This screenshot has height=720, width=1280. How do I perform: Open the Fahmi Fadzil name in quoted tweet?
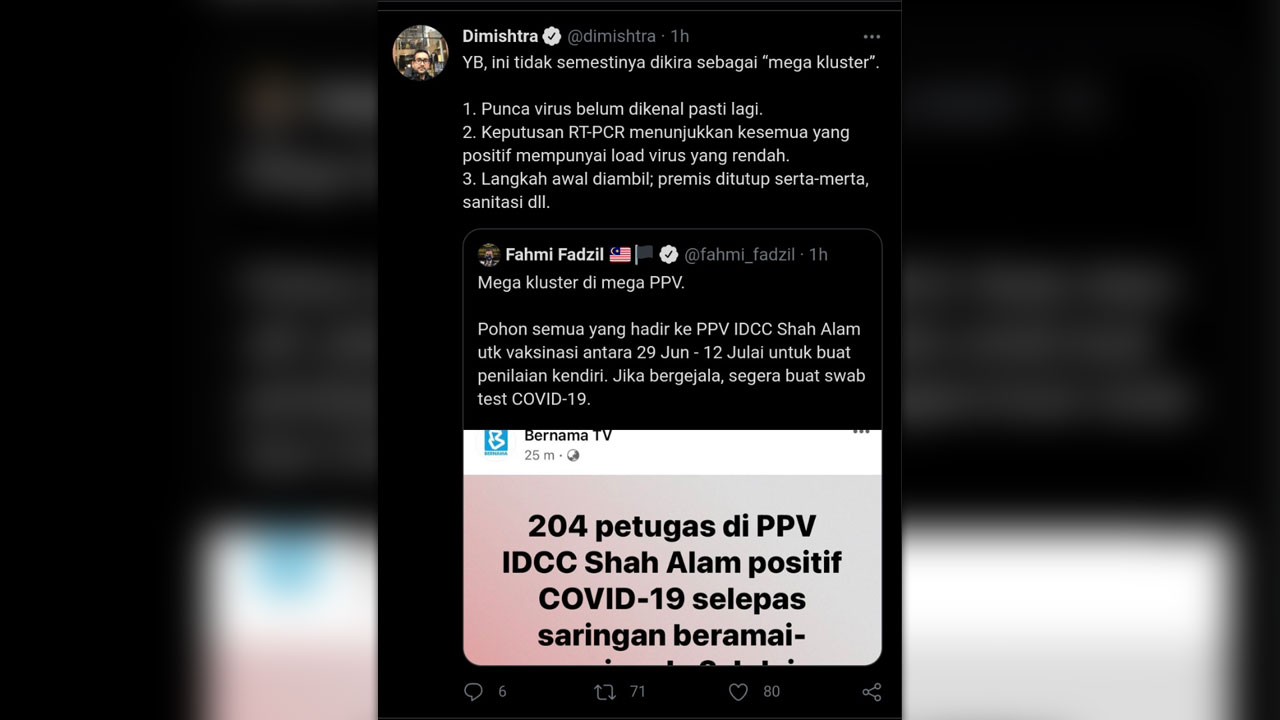click(554, 254)
